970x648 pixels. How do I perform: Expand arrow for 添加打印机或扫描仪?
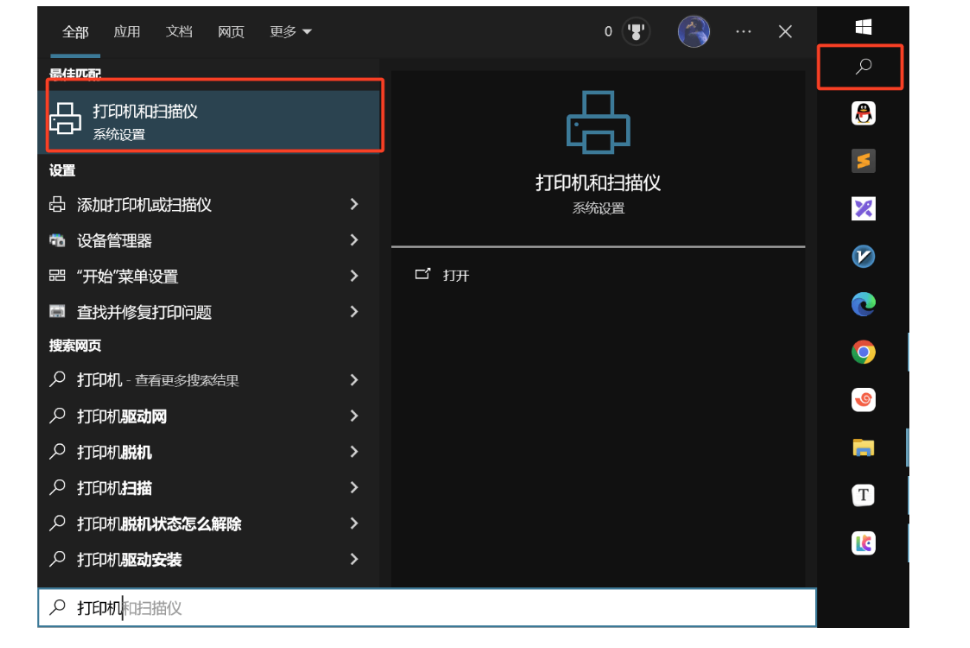[354, 204]
